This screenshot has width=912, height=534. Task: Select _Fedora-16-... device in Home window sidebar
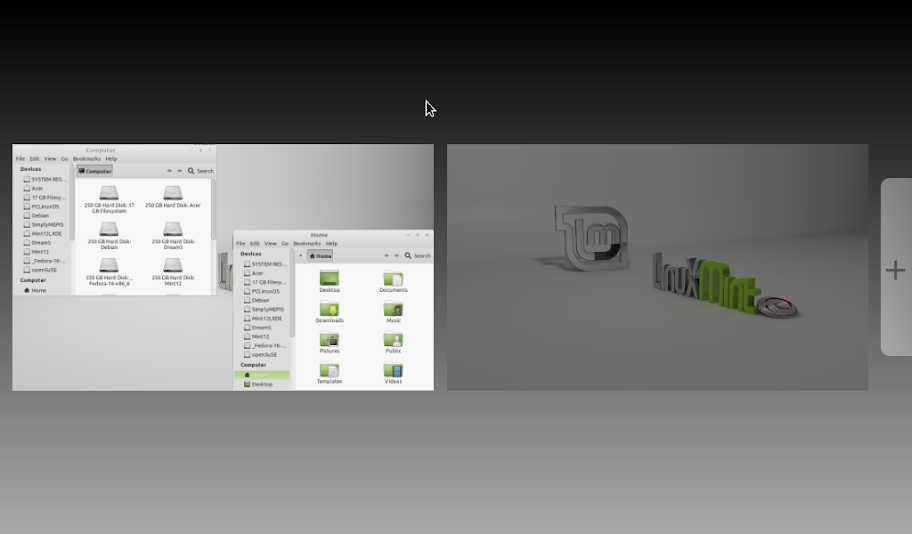[x=264, y=346]
